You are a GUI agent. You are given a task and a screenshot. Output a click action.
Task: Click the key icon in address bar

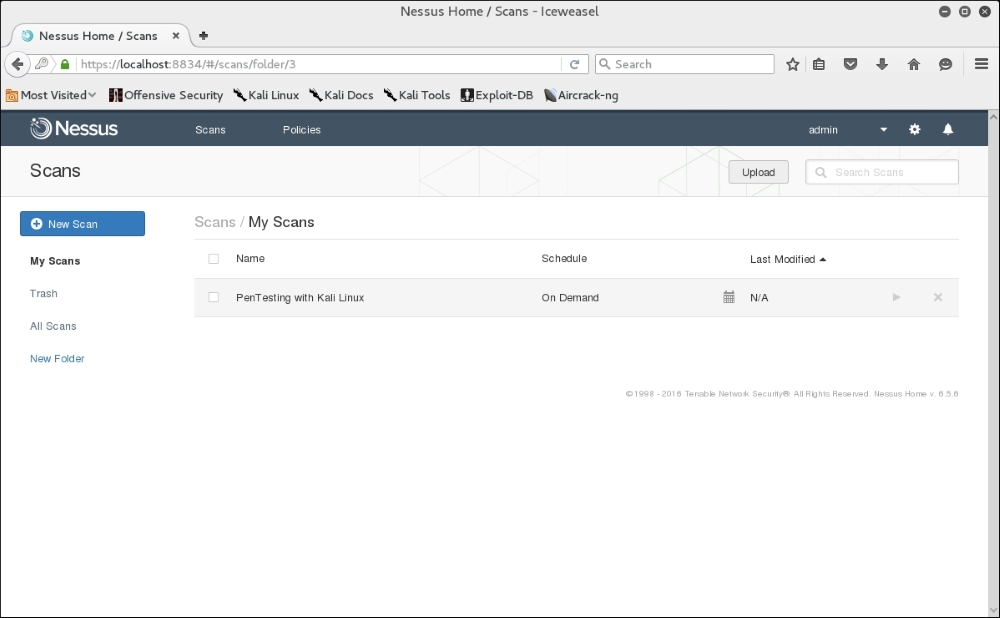click(x=42, y=64)
